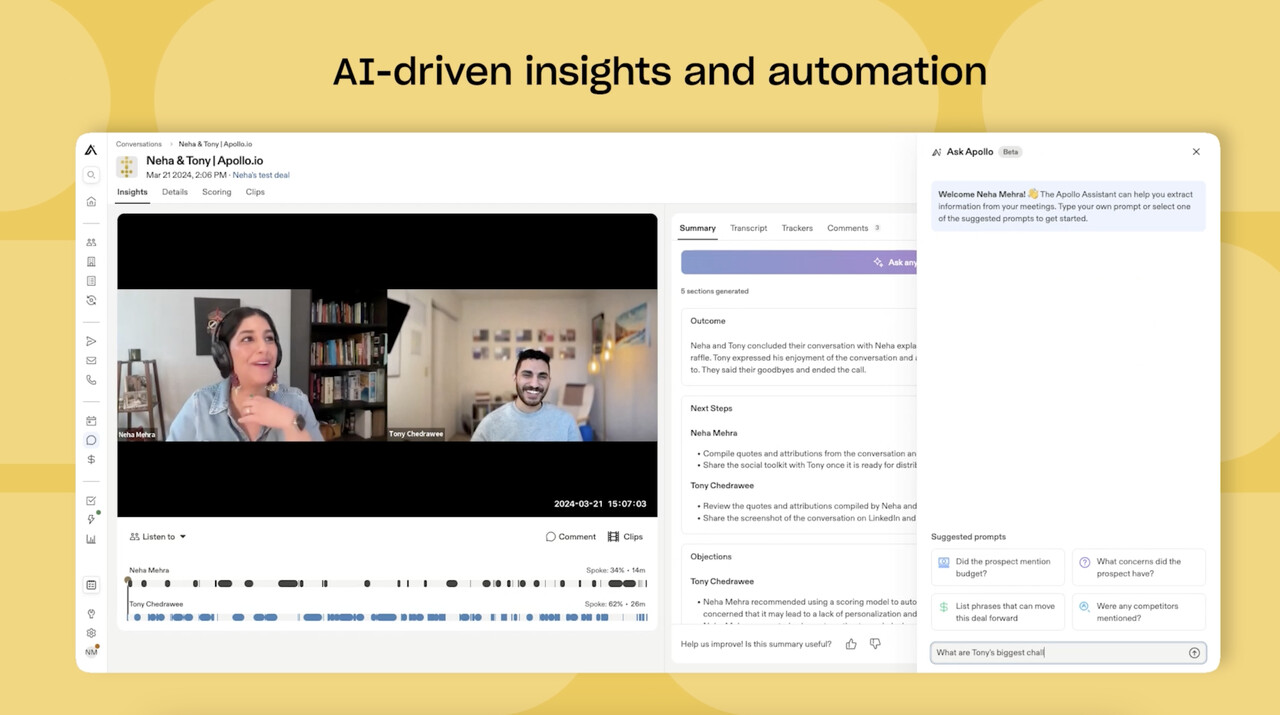
Task: Open Tasks checkmark icon in the sidebar
Action: (x=91, y=500)
